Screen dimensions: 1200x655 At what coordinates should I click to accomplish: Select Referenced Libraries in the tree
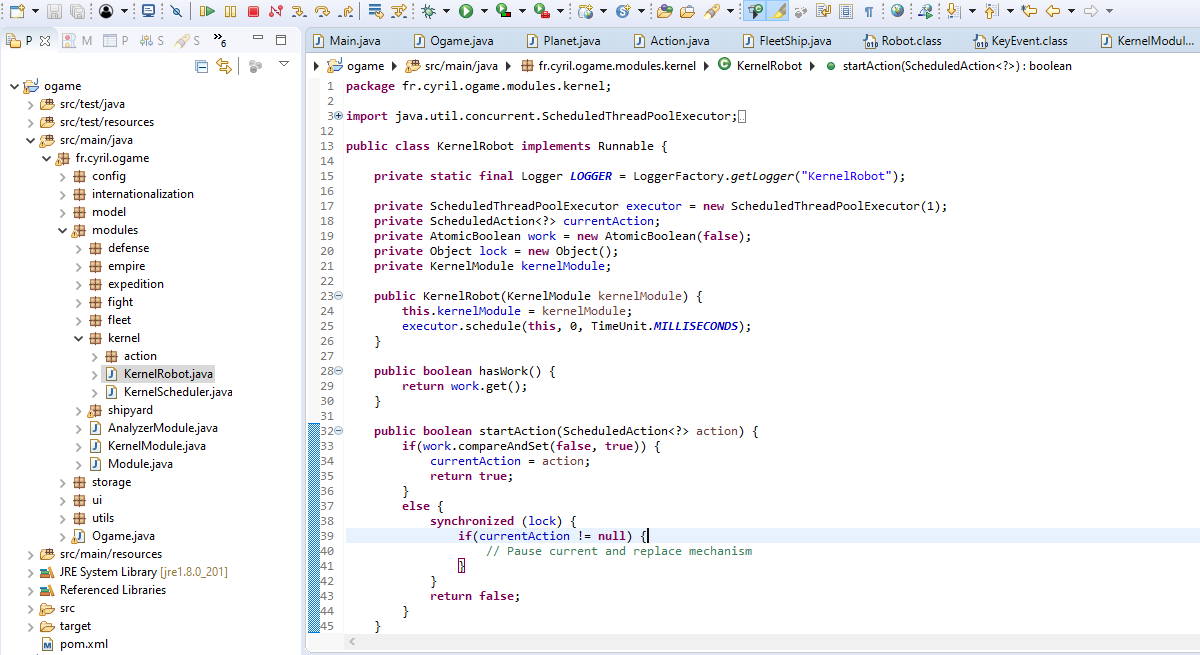[103, 590]
